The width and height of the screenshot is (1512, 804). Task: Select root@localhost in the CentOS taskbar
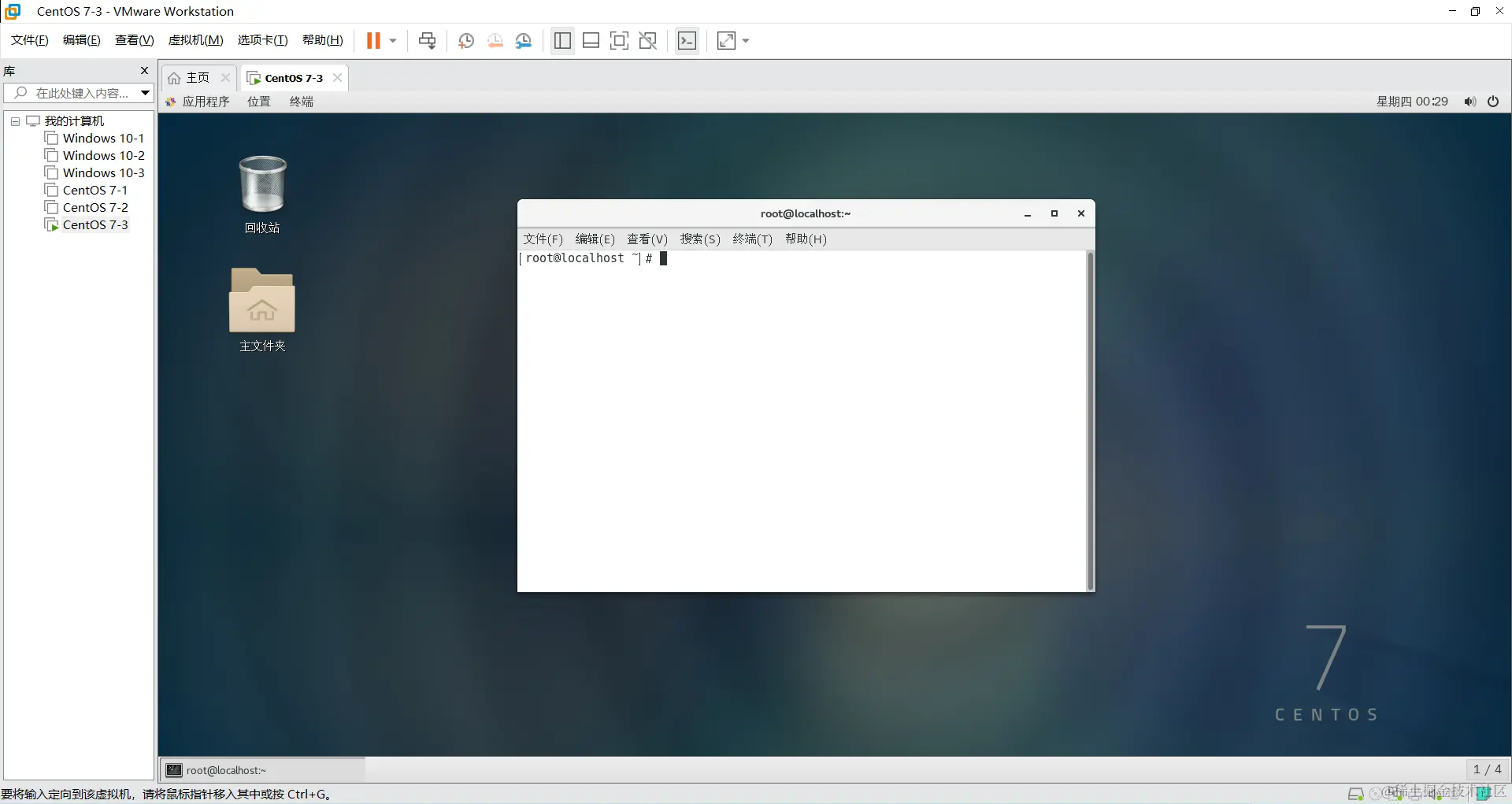point(263,771)
